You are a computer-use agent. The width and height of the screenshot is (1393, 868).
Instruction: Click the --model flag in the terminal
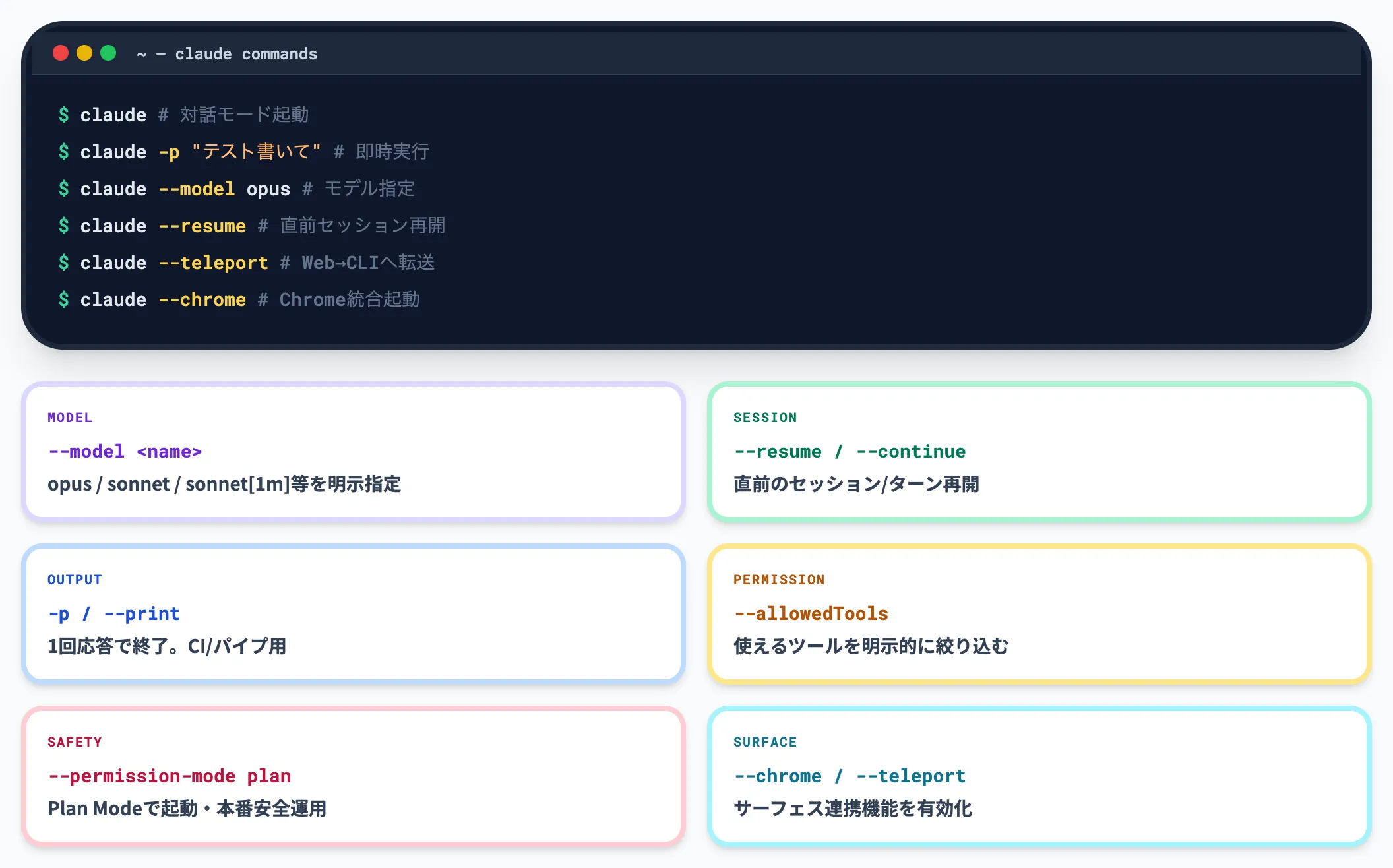point(197,189)
